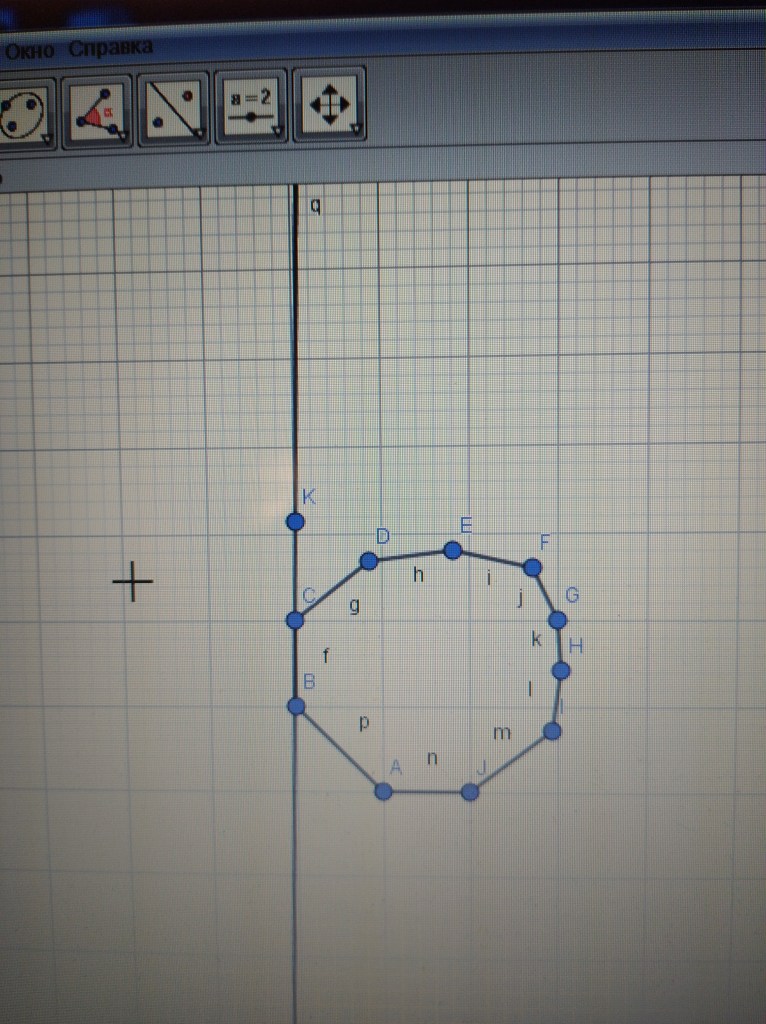Click point A at the polygon bottom

tap(383, 791)
